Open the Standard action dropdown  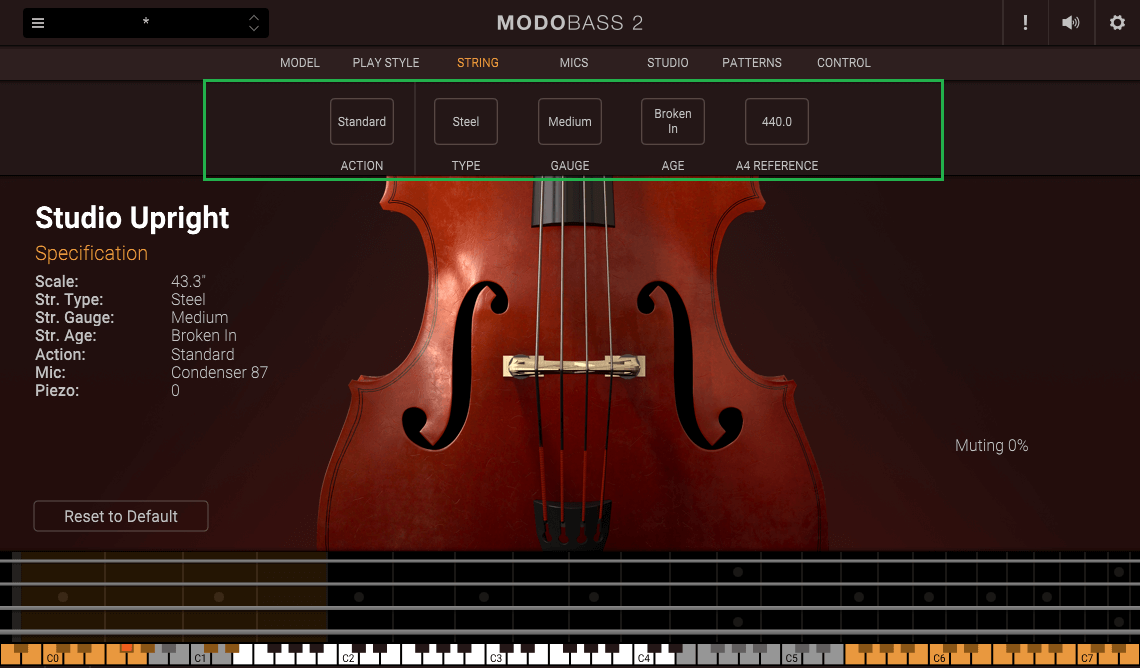tap(361, 121)
